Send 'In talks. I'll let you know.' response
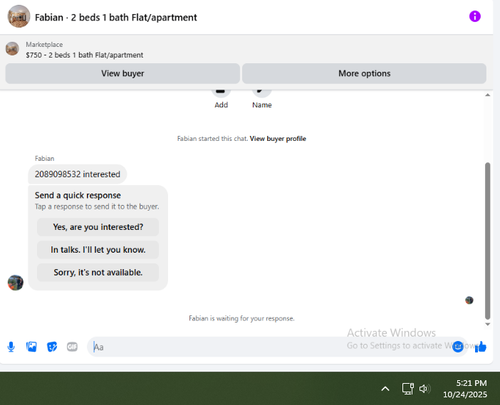 tap(98, 250)
